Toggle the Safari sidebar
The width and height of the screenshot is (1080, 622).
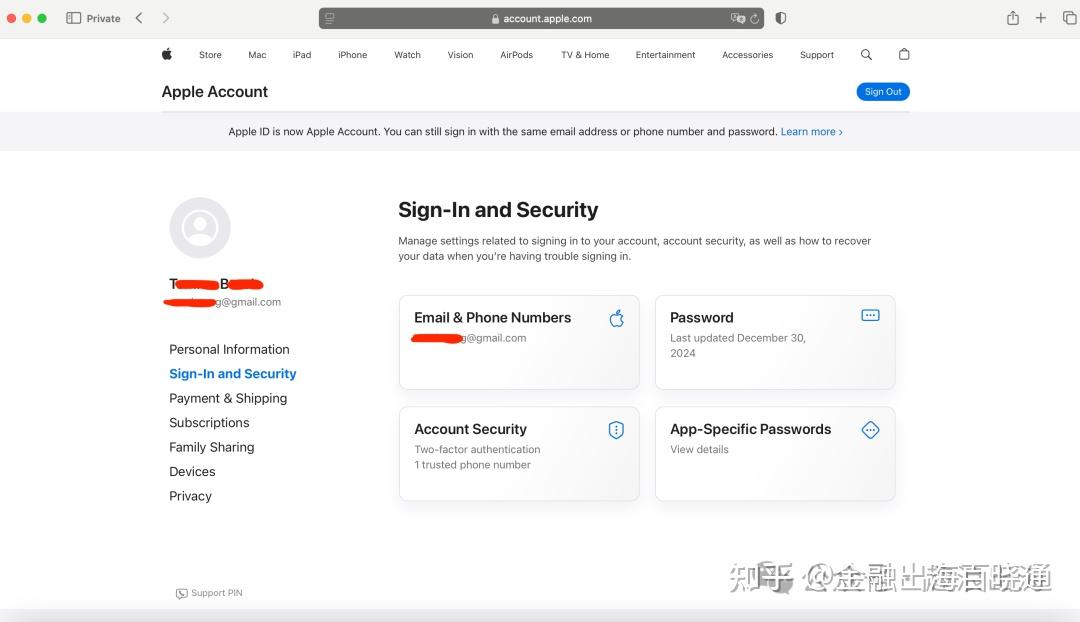(73, 18)
